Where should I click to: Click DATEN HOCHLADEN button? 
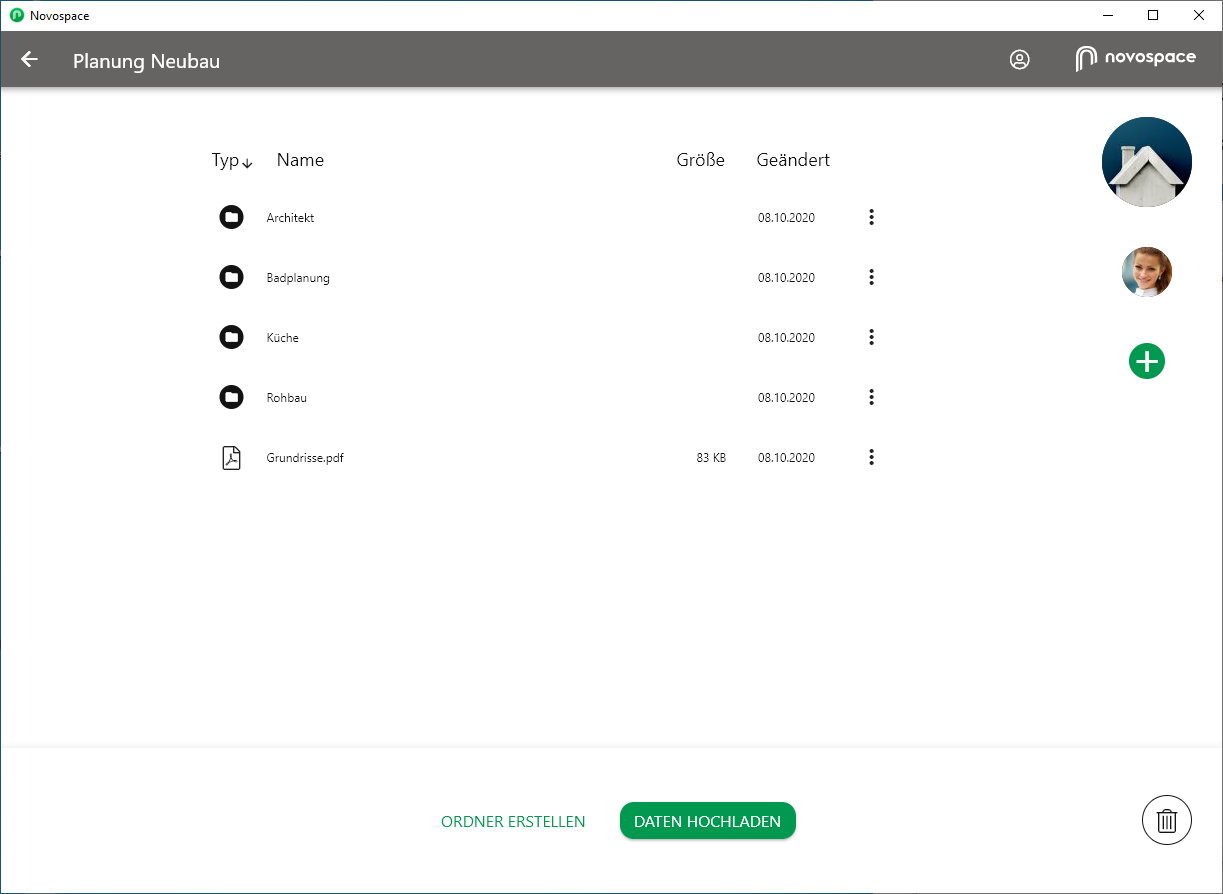[x=707, y=821]
